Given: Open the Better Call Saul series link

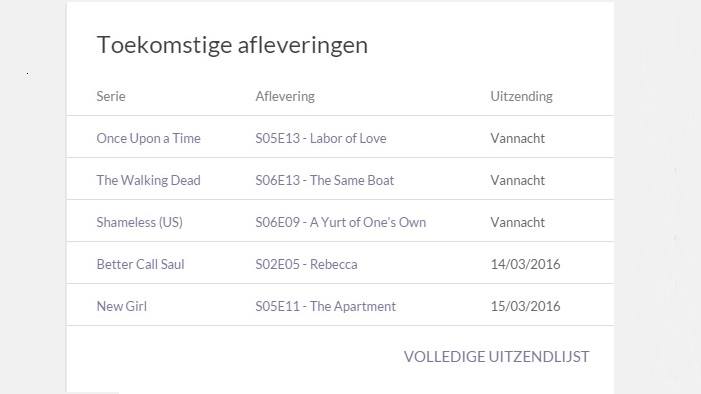Looking at the screenshot, I should (140, 264).
